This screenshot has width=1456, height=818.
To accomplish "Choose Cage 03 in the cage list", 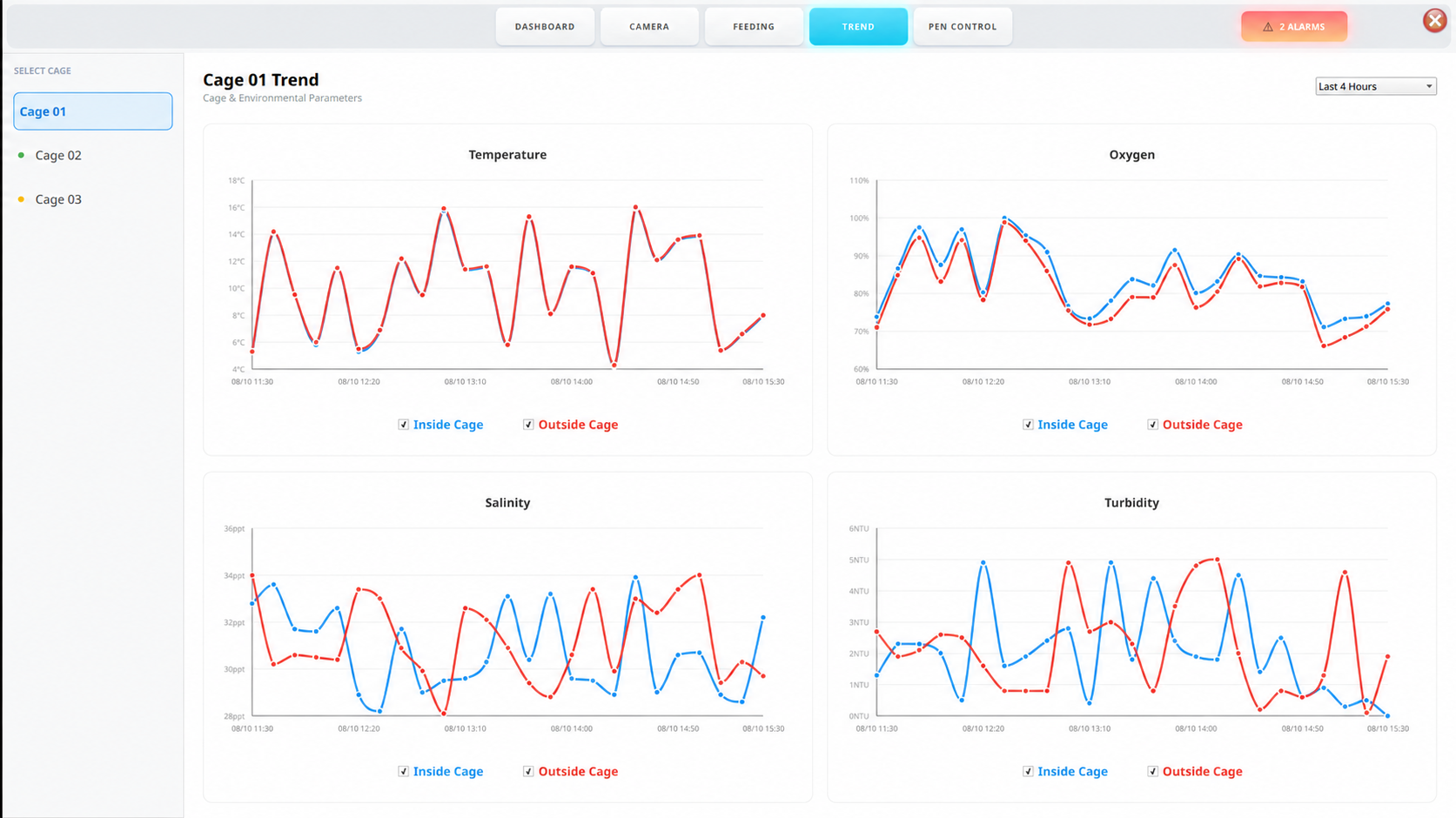I will point(58,199).
